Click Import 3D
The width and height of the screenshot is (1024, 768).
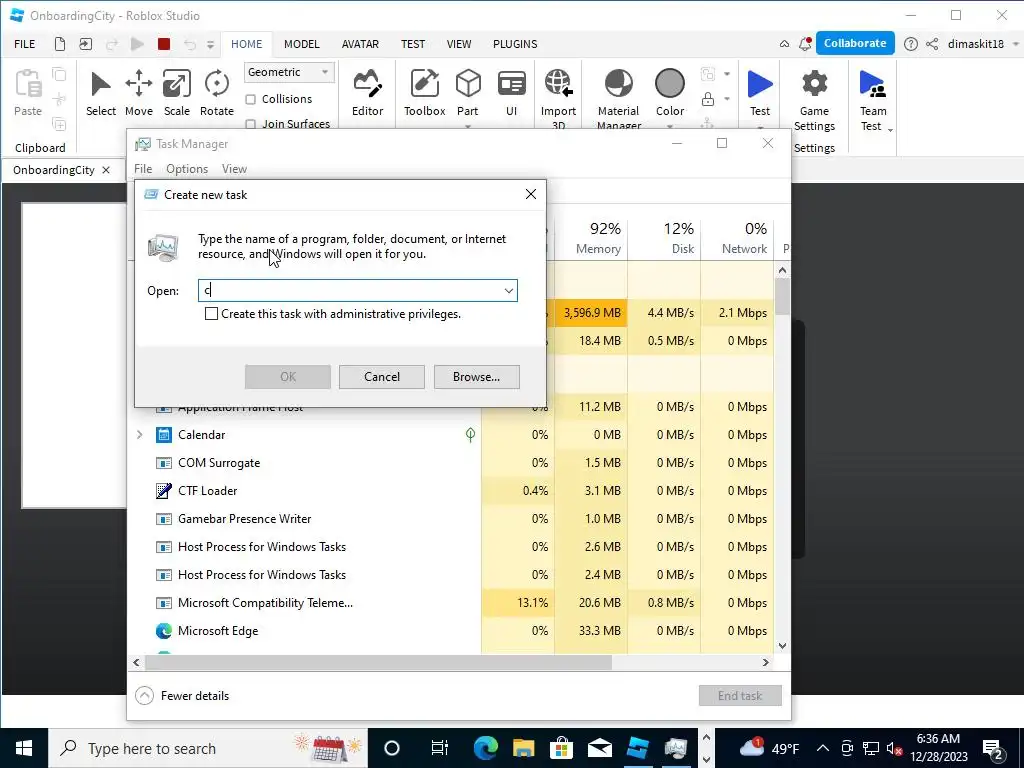[558, 98]
